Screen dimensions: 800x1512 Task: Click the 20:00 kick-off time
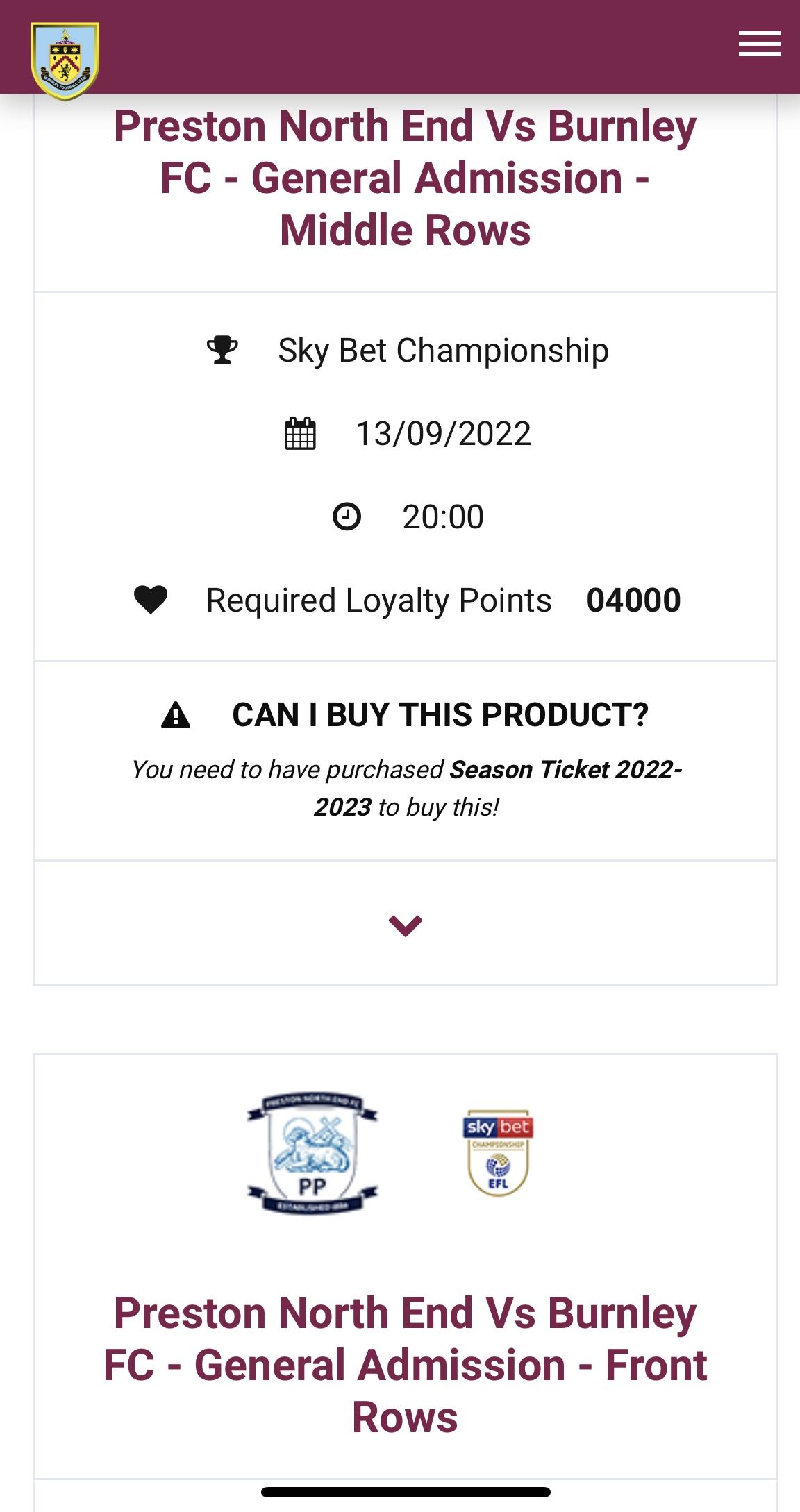click(x=443, y=516)
